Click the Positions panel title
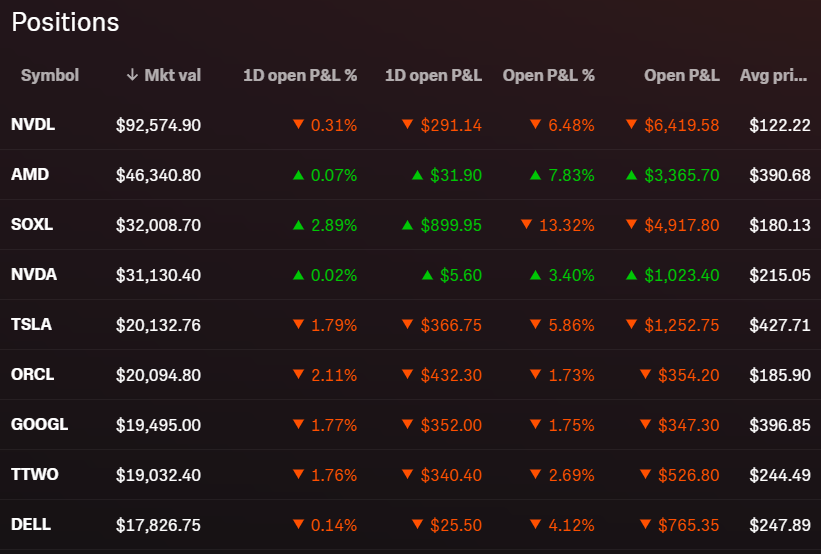The width and height of the screenshot is (821, 554). (65, 23)
